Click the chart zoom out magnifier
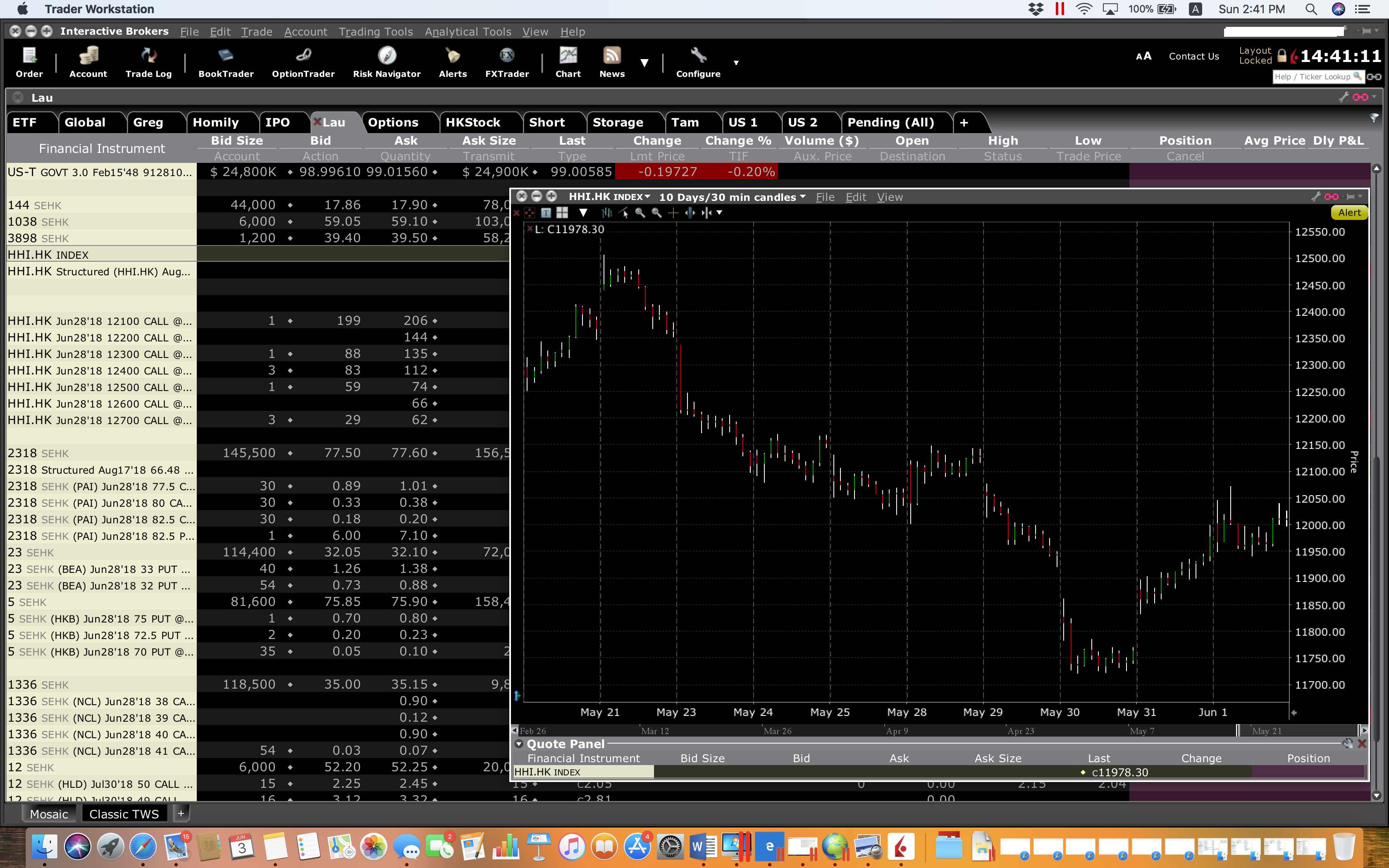1389x868 pixels. pos(656,213)
